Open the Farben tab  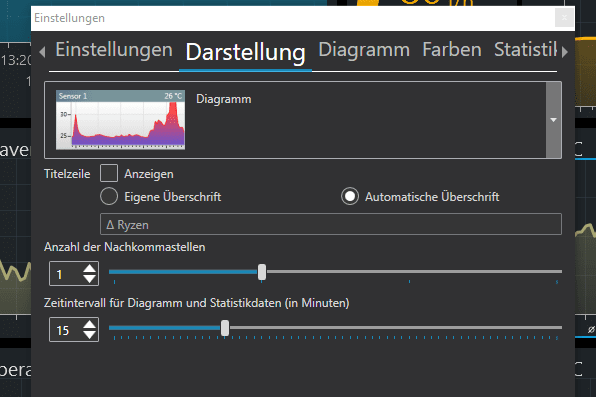pyautogui.click(x=452, y=50)
